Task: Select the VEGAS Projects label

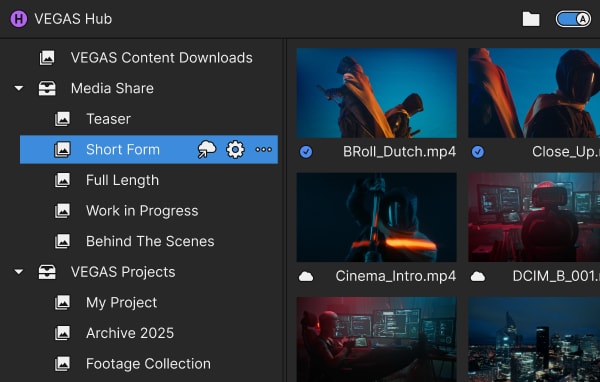Action: click(123, 272)
